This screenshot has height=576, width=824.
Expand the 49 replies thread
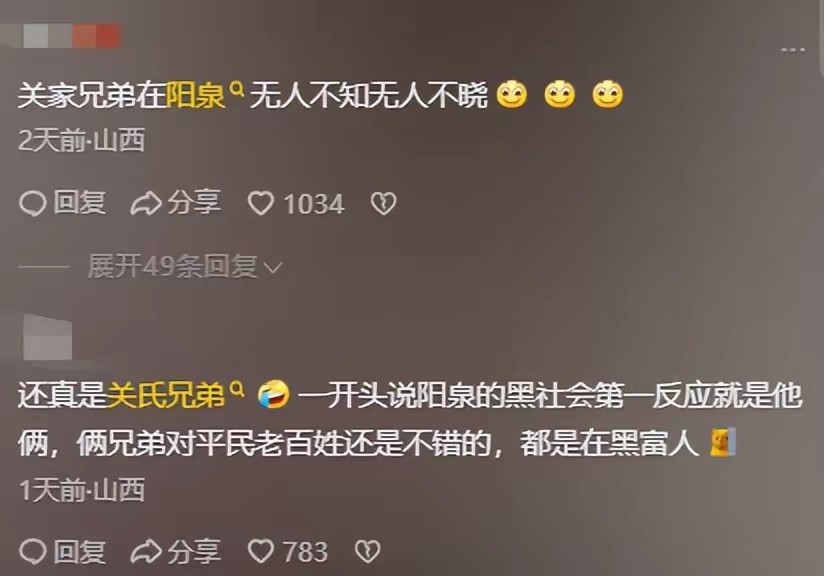tap(184, 266)
